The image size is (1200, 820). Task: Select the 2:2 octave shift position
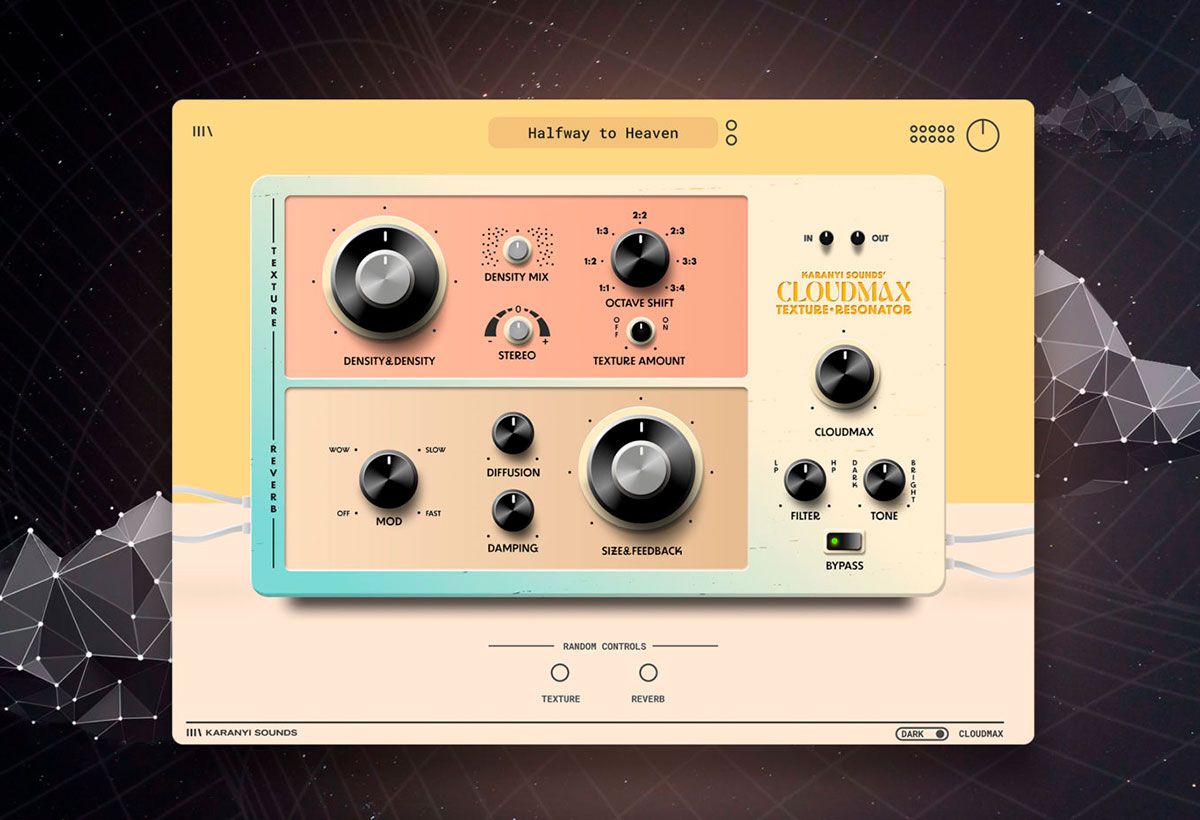point(640,215)
